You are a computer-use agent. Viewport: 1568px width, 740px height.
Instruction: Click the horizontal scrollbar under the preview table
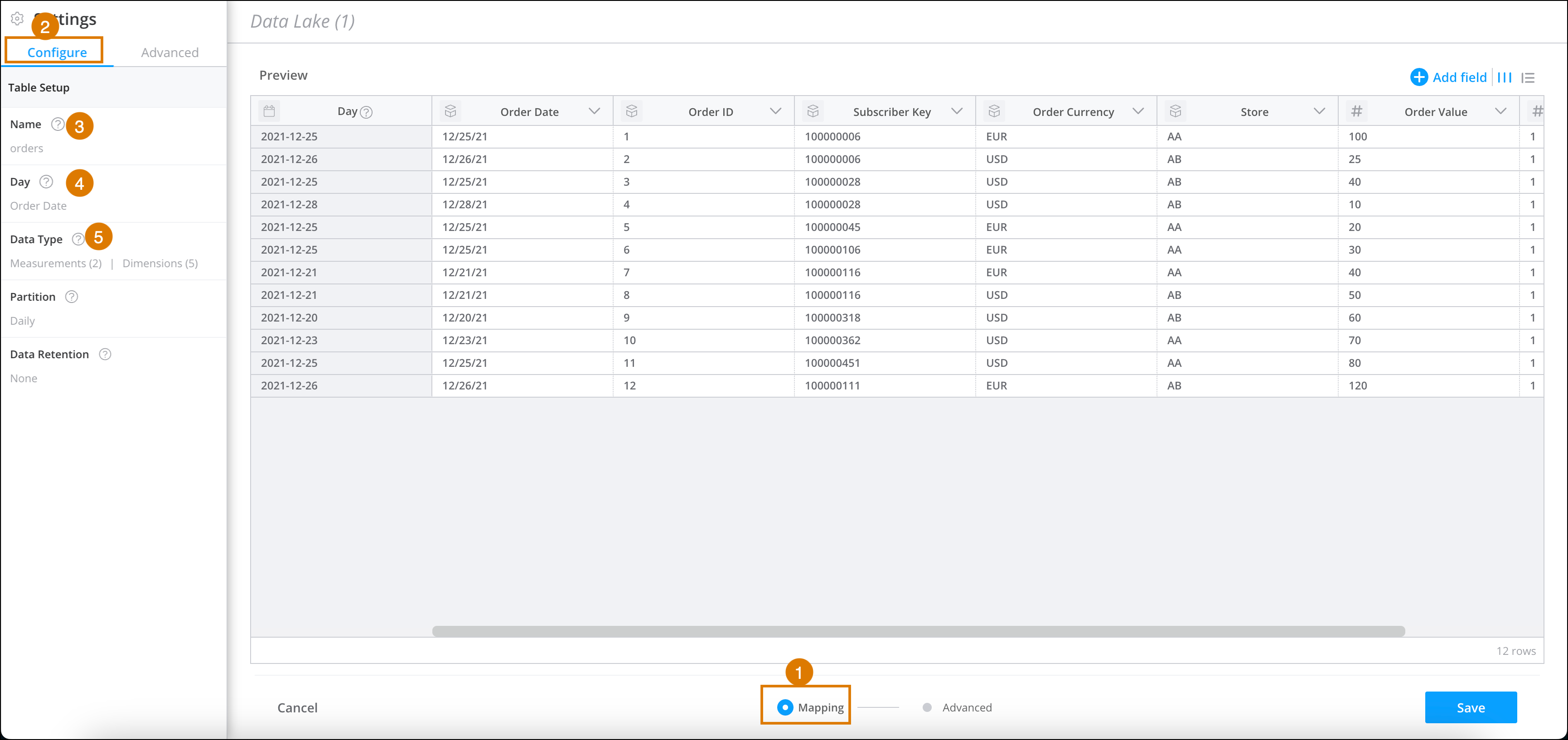pos(918,631)
